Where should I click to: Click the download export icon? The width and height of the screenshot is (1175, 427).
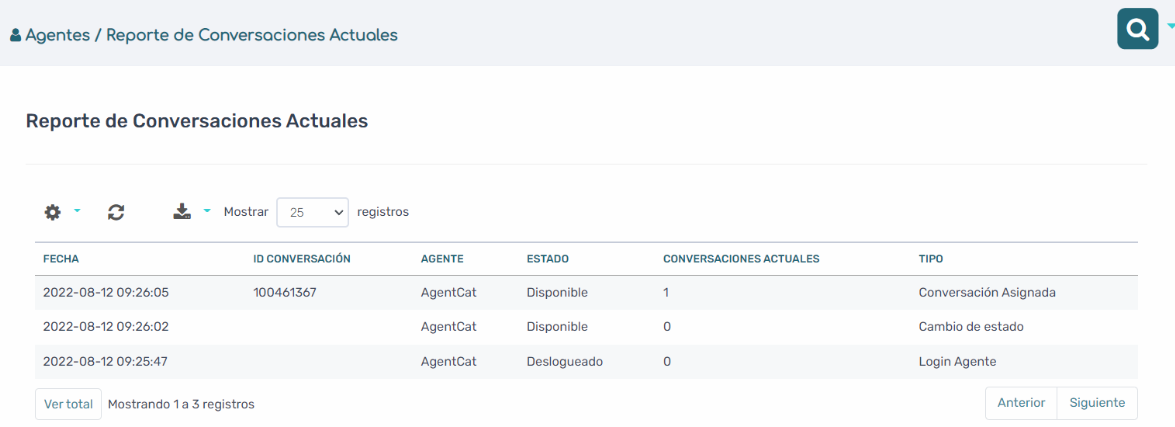(x=182, y=212)
